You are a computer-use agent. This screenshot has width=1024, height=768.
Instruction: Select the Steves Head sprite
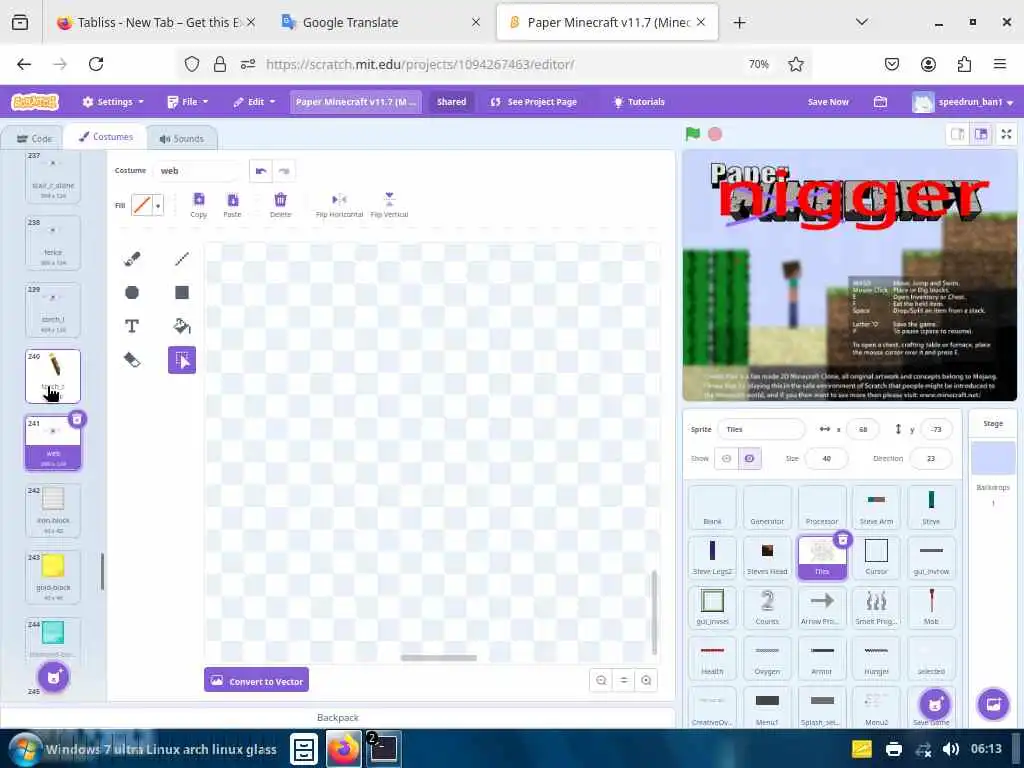[x=767, y=557]
